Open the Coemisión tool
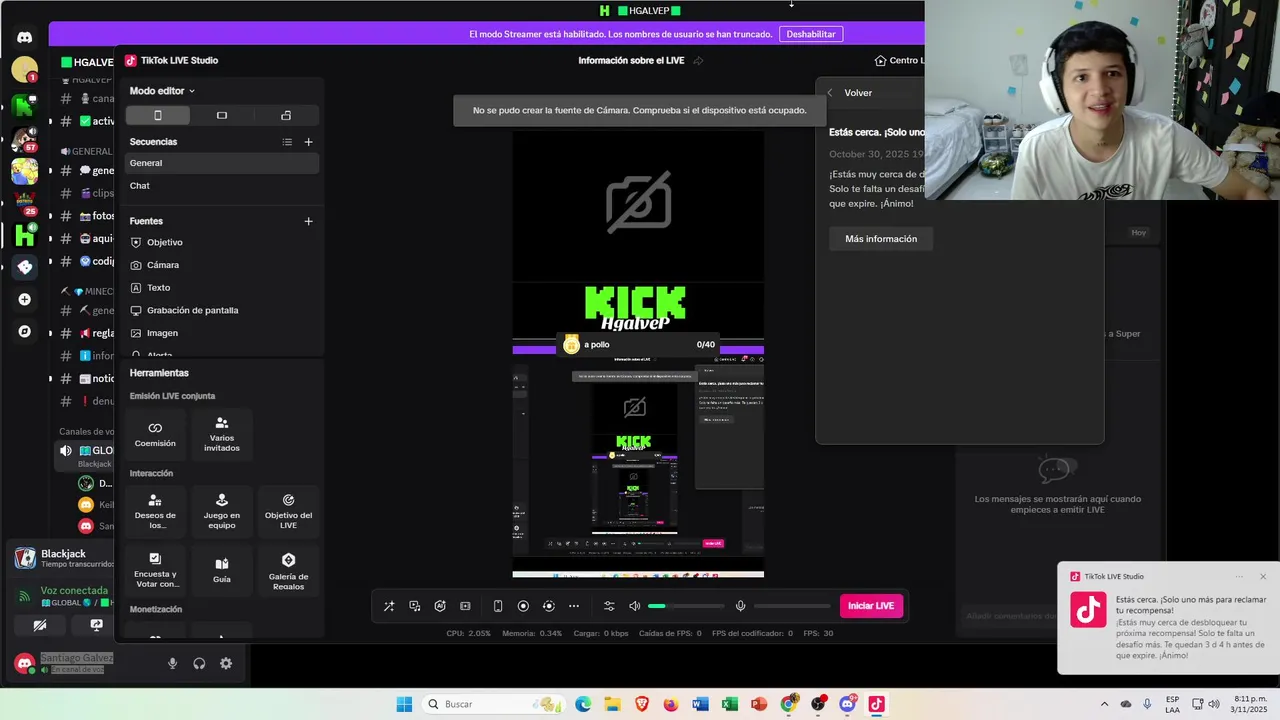The image size is (1280, 720). click(x=155, y=434)
